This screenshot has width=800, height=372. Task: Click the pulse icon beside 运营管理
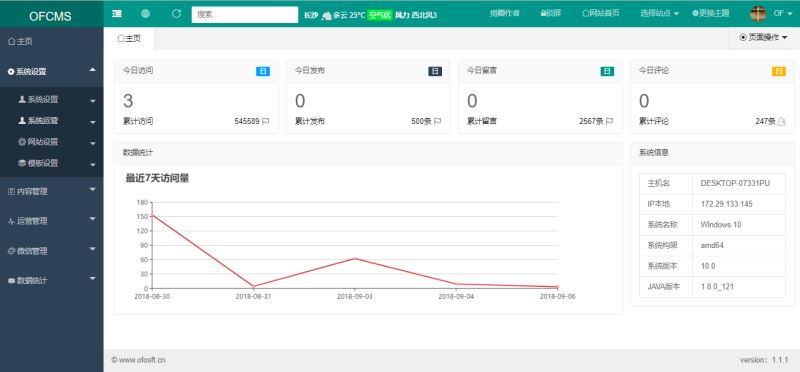pos(11,221)
